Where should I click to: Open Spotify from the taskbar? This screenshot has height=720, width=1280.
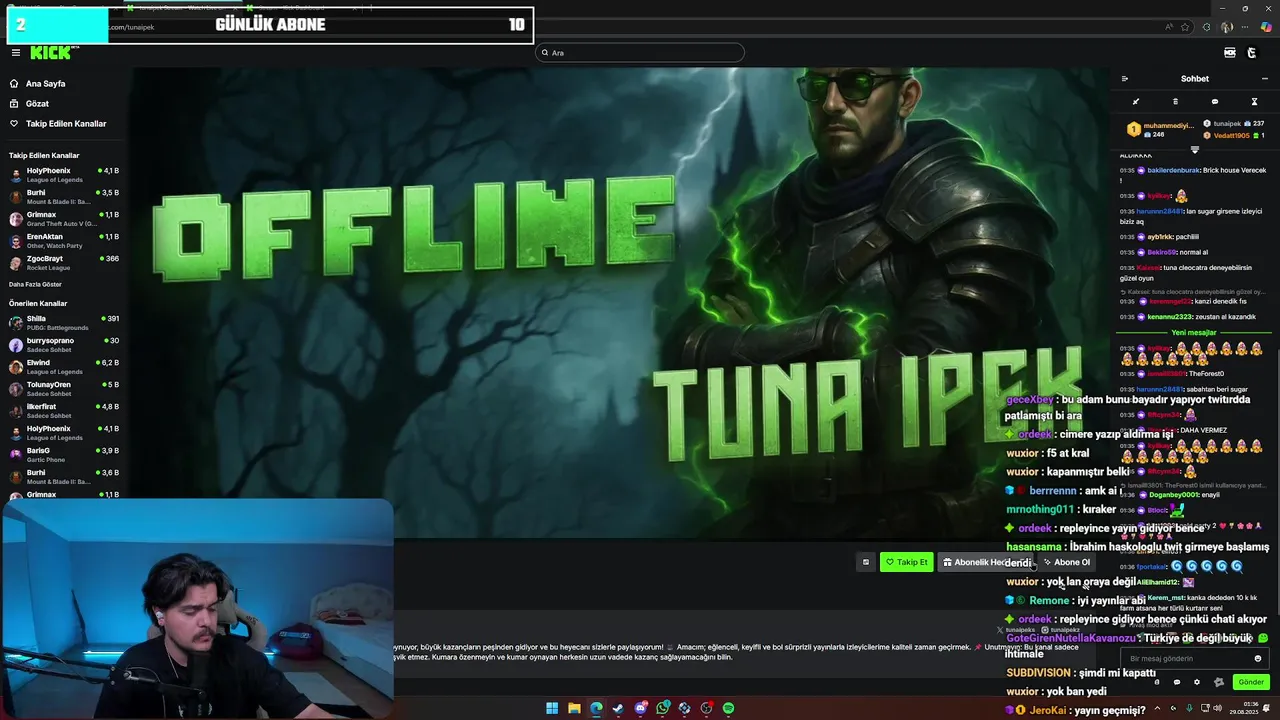(x=728, y=708)
